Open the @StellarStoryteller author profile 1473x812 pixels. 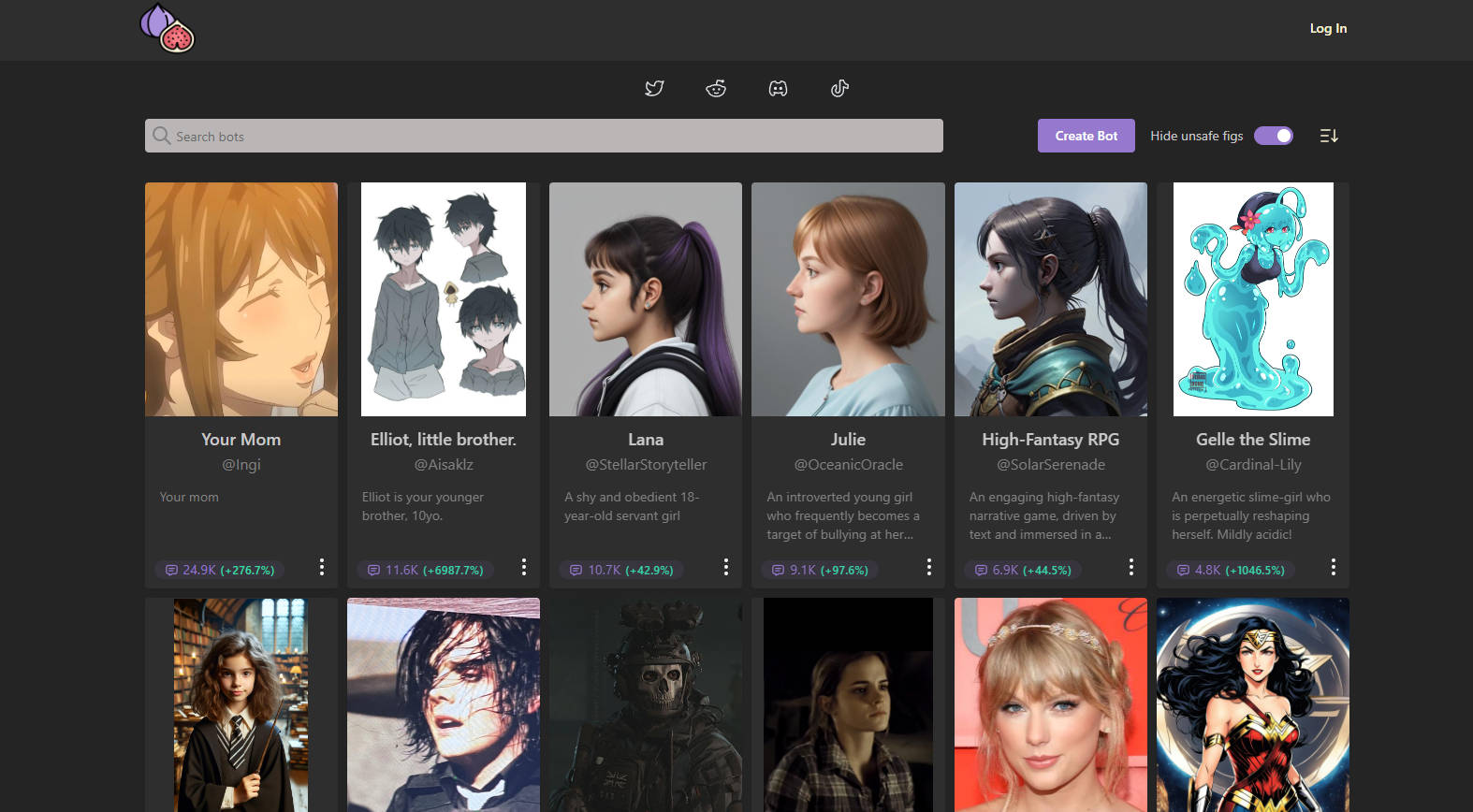(646, 465)
